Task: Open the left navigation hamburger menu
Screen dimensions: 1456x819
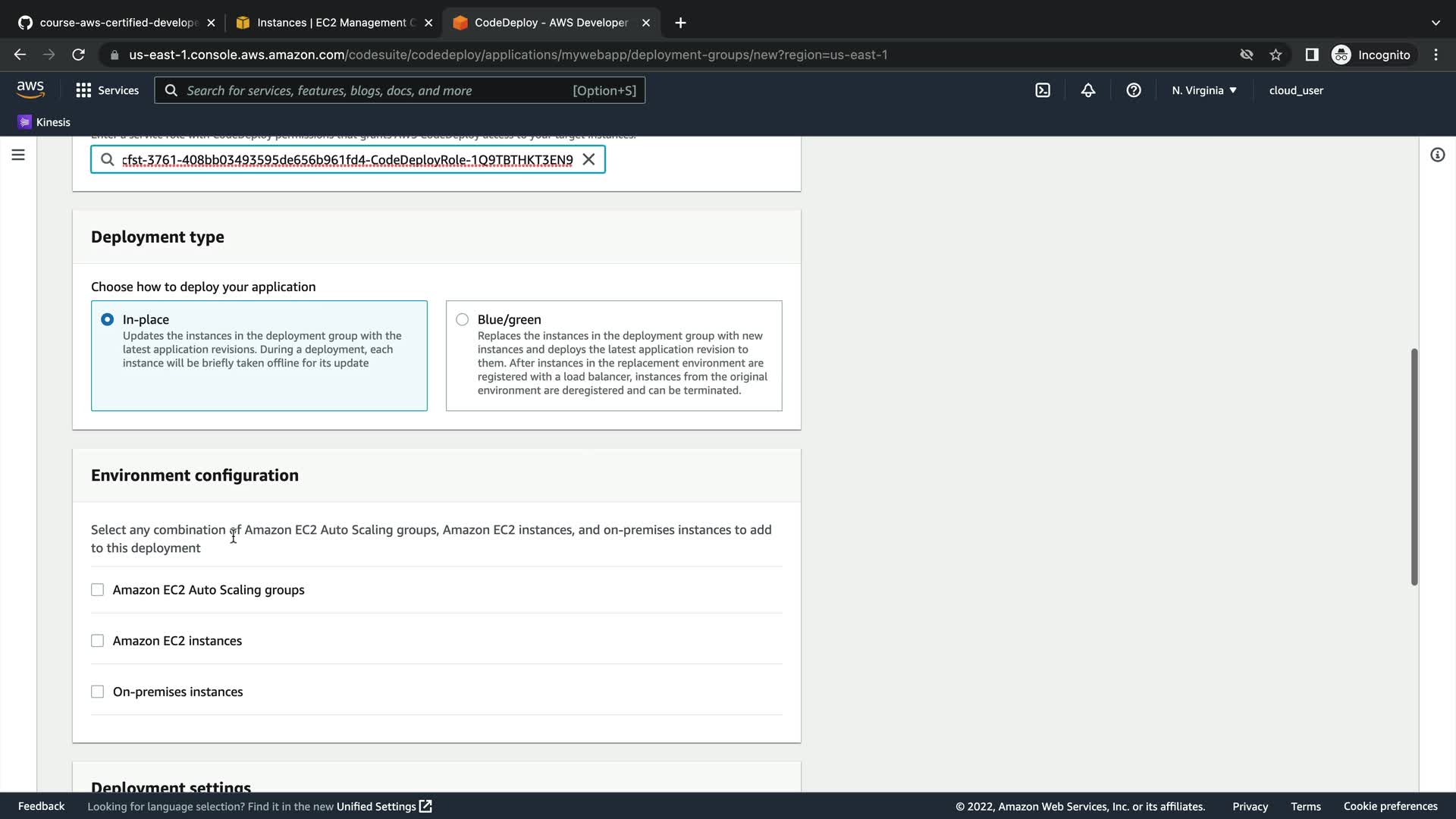Action: click(18, 155)
